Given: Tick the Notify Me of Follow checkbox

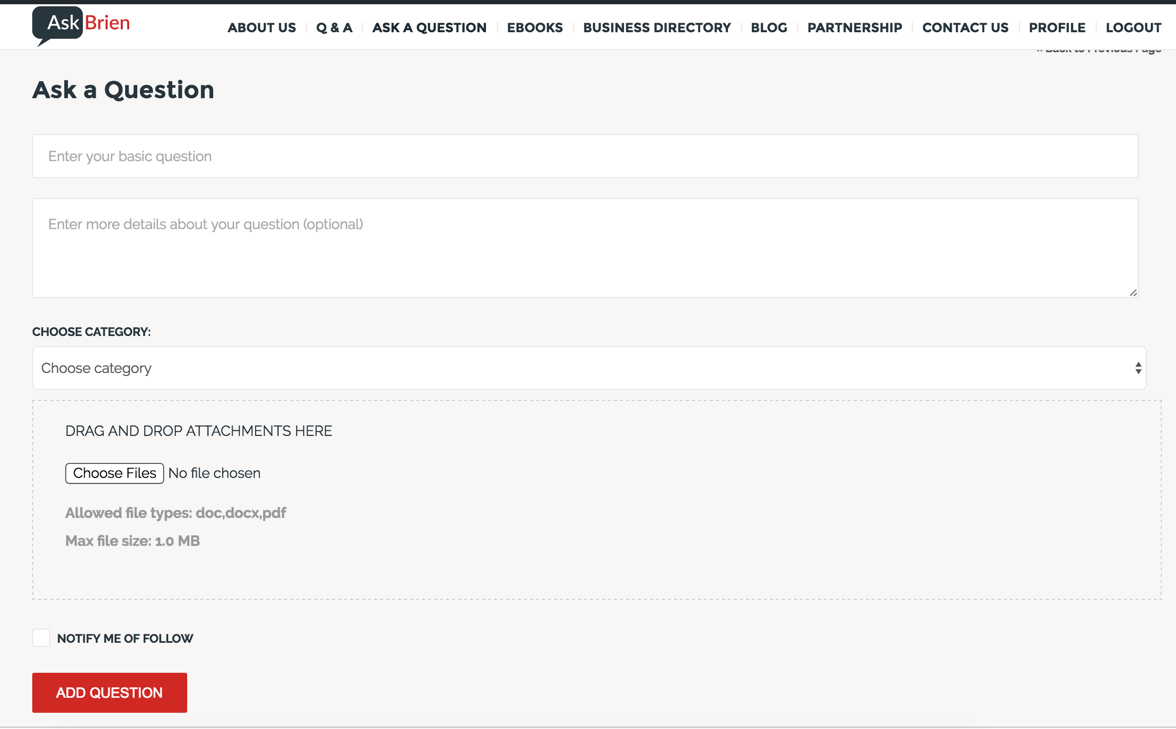Looking at the screenshot, I should pyautogui.click(x=41, y=638).
